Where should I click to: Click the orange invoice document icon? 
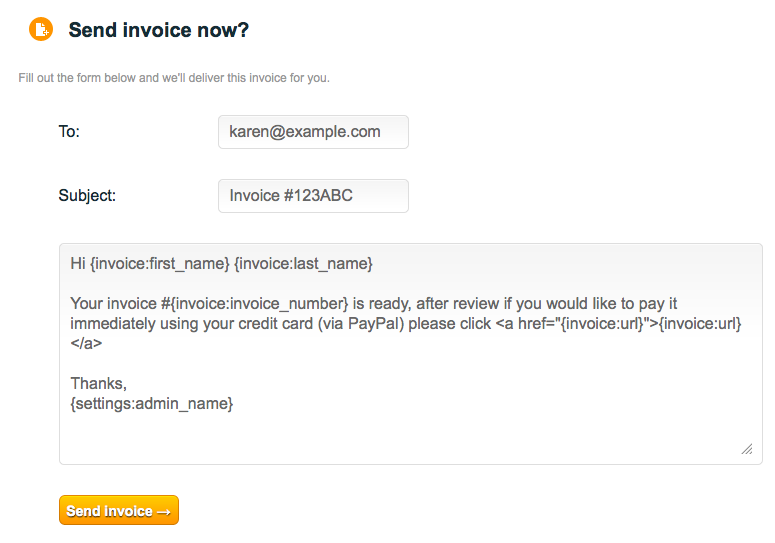(41, 29)
